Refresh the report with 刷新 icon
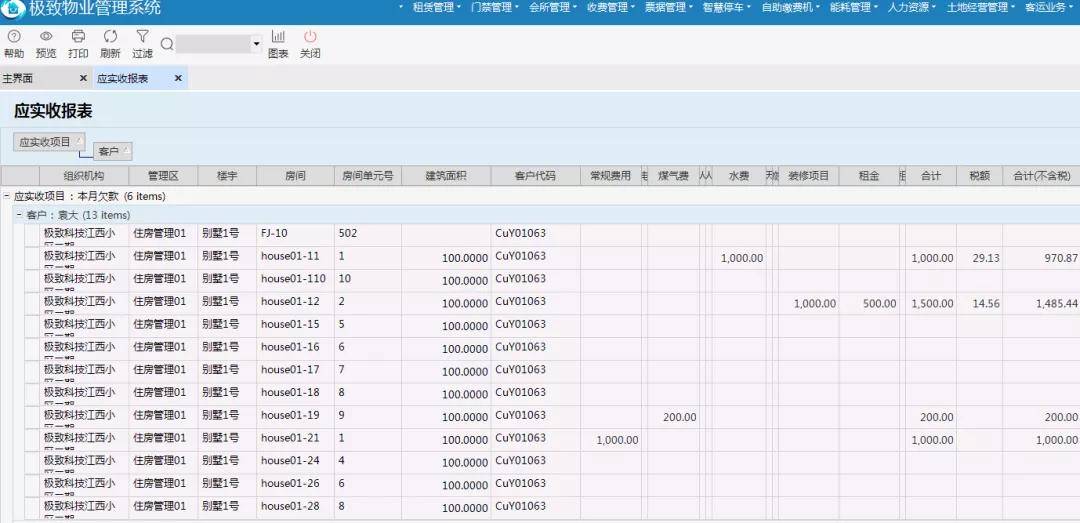Viewport: 1080px width, 523px height. click(x=110, y=37)
